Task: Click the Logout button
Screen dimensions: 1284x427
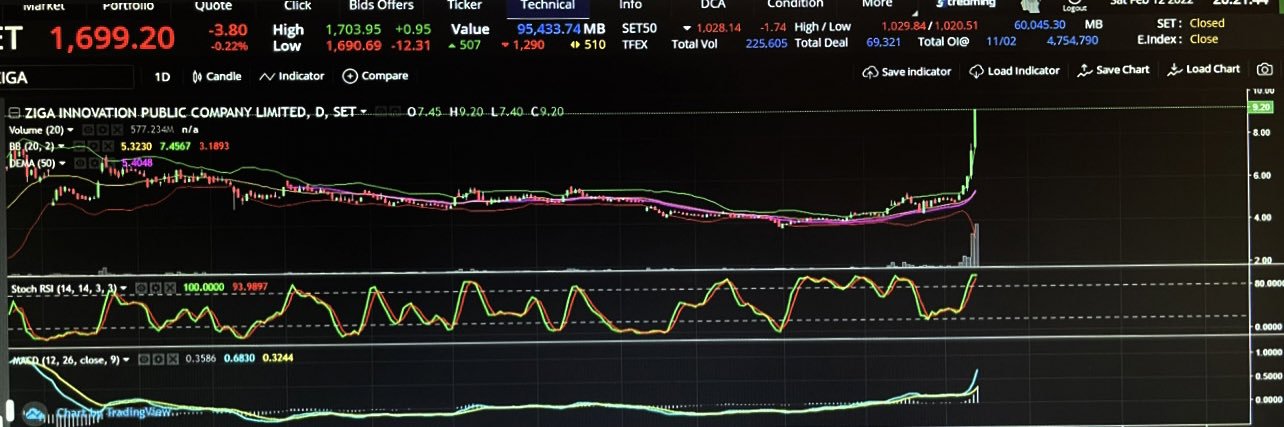Action: [1074, 5]
